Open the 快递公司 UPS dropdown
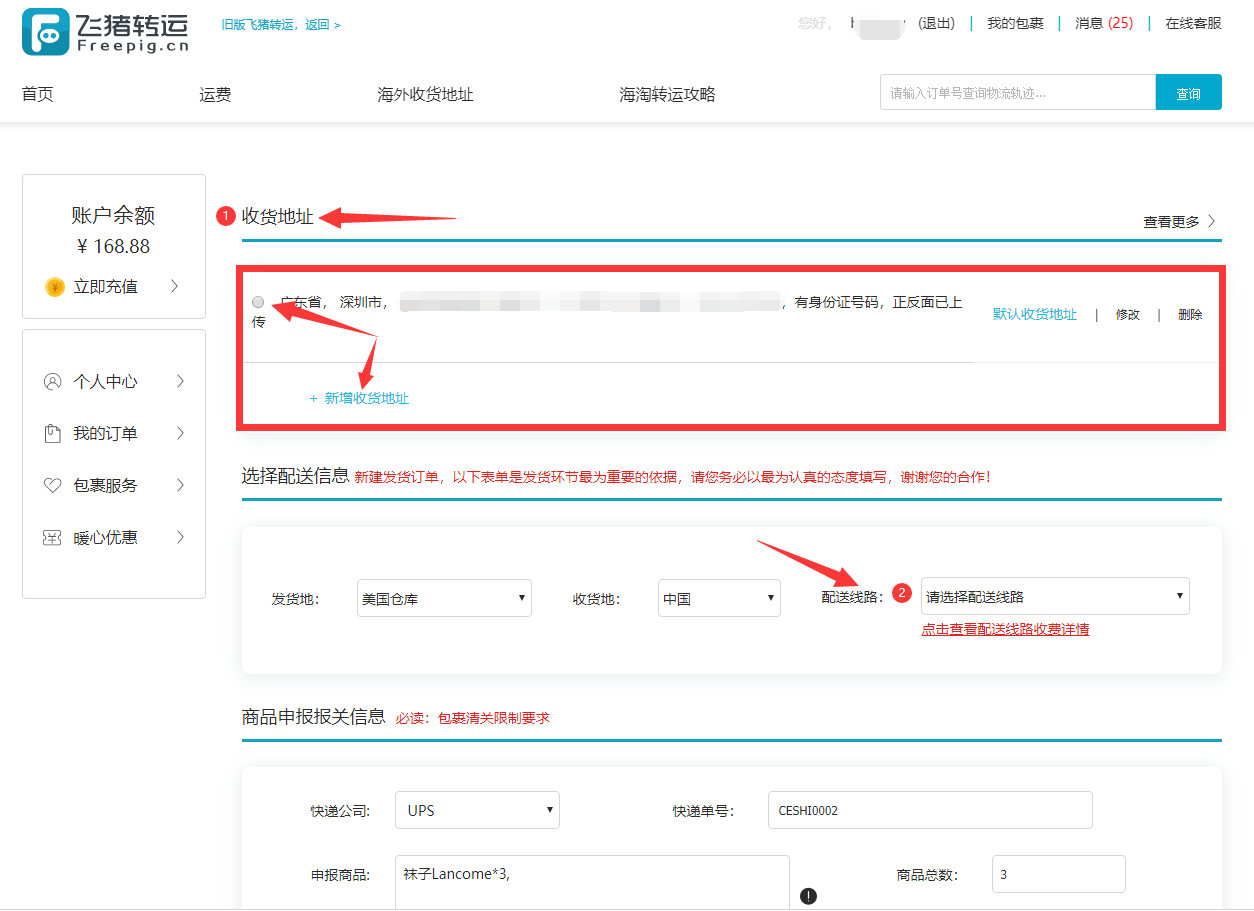 coord(476,810)
